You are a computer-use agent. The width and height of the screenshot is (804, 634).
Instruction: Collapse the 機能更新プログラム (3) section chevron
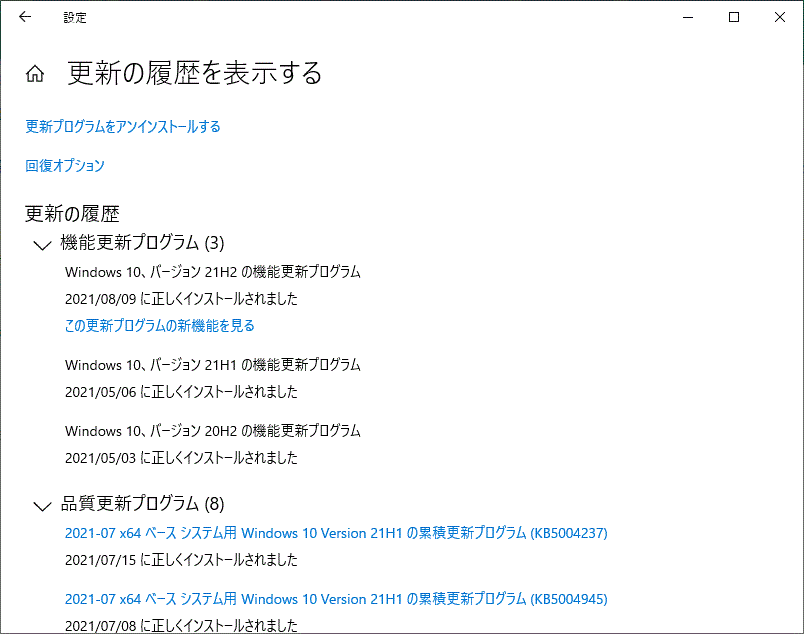pyautogui.click(x=42, y=245)
